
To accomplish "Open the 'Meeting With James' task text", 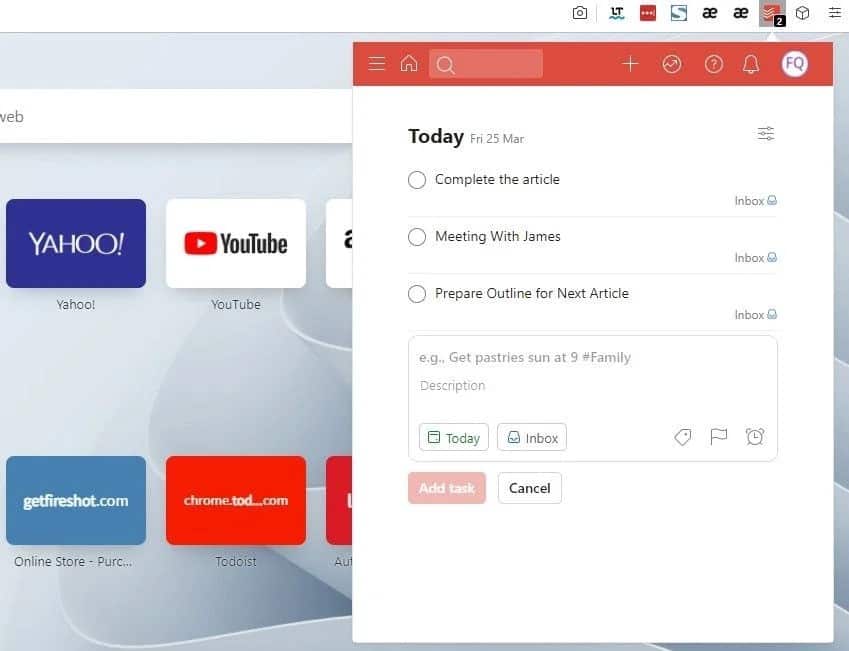I will [x=498, y=236].
